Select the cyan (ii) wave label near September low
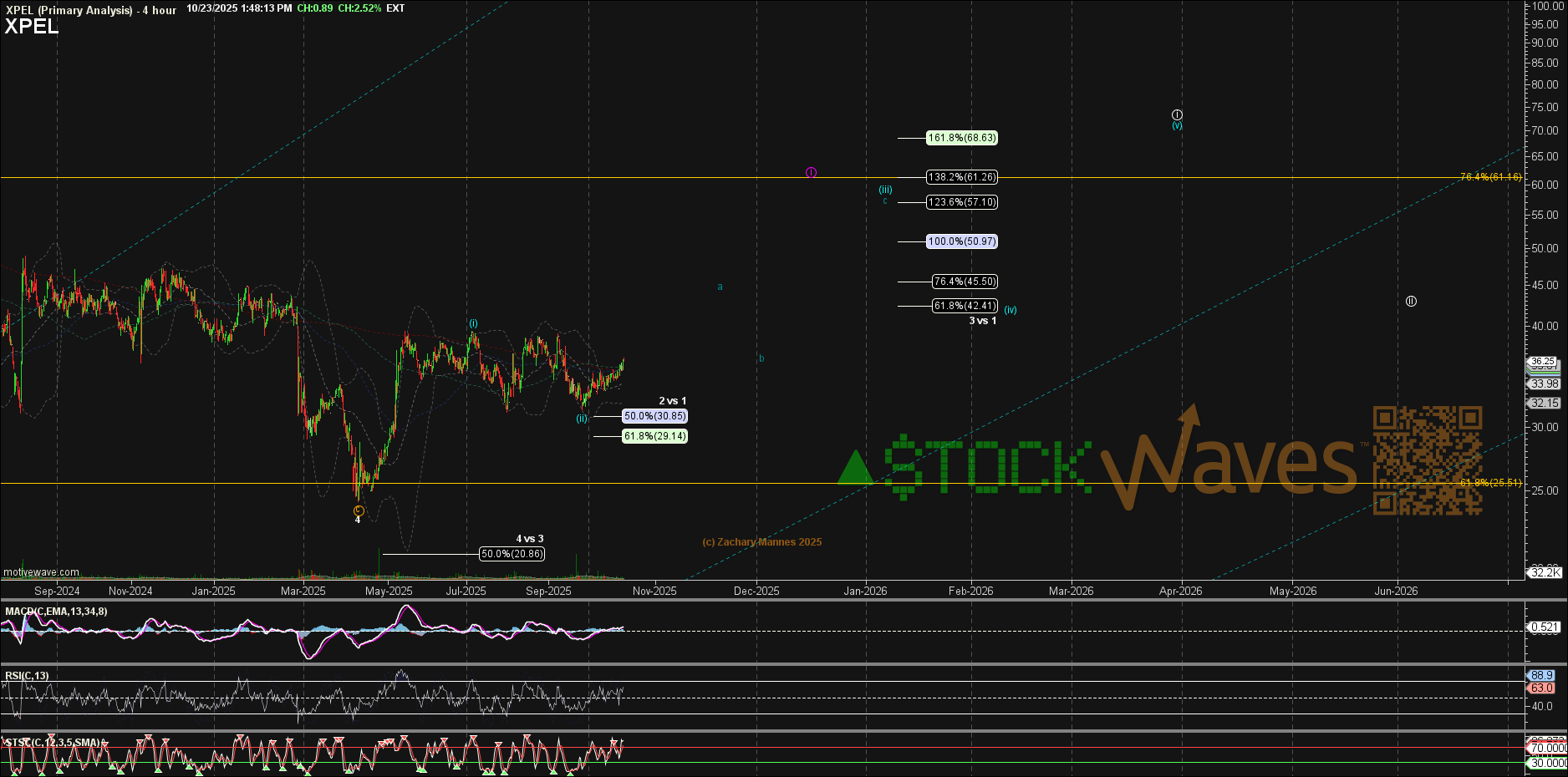Viewport: 1568px width, 777px height. [582, 419]
